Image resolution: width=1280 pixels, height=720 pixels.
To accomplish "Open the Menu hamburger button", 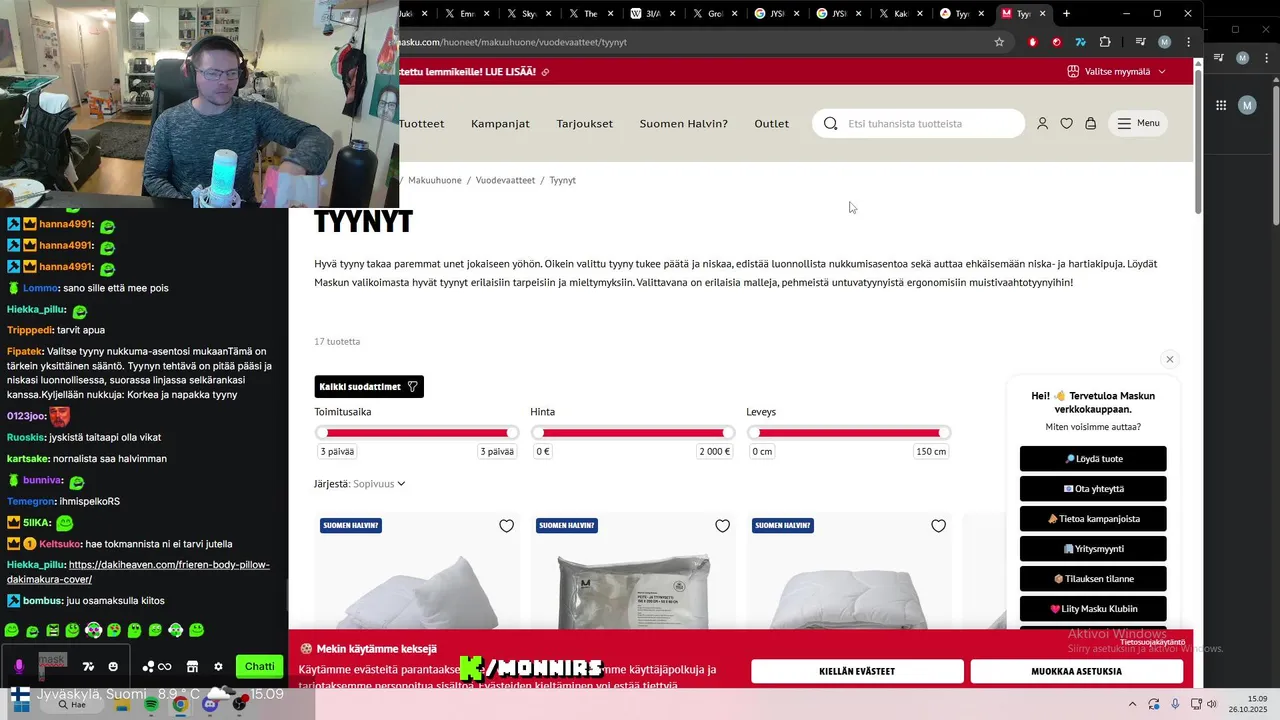I will click(x=1138, y=123).
